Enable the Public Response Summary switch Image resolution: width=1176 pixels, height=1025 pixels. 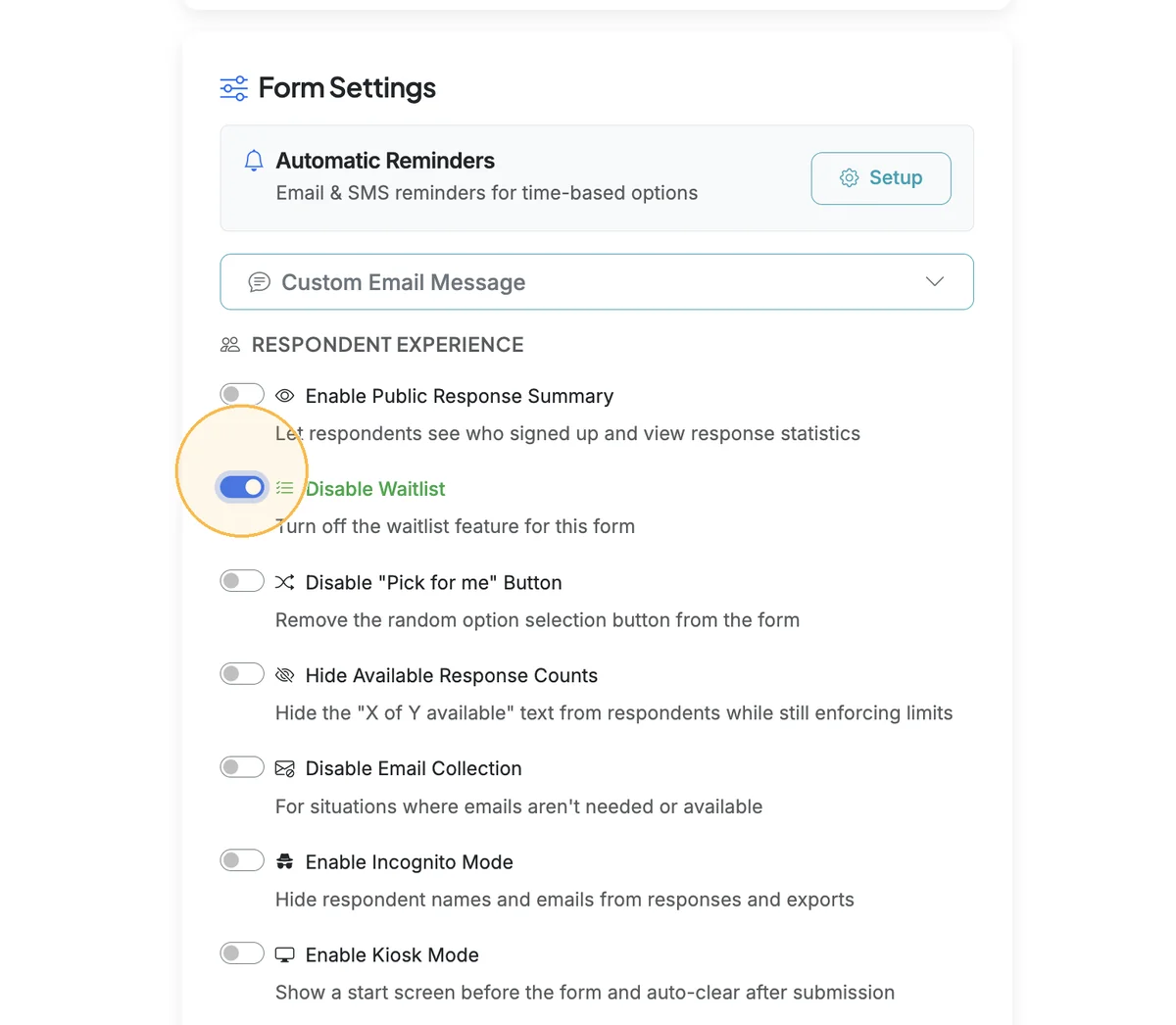coord(242,394)
